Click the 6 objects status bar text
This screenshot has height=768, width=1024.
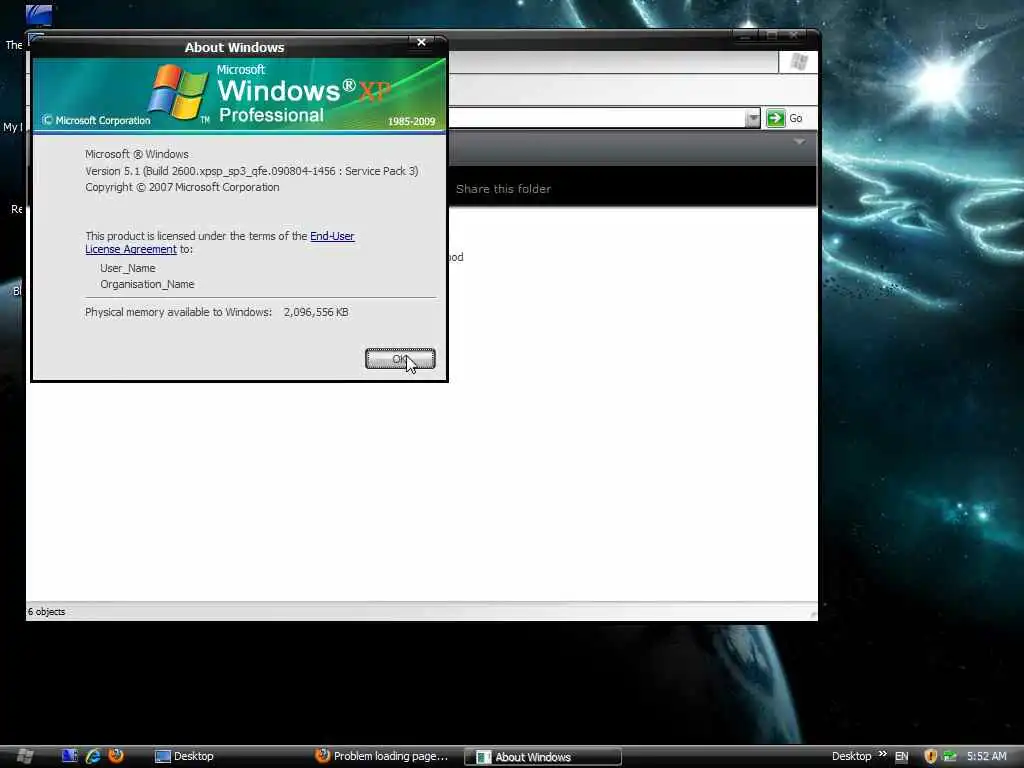(46, 612)
